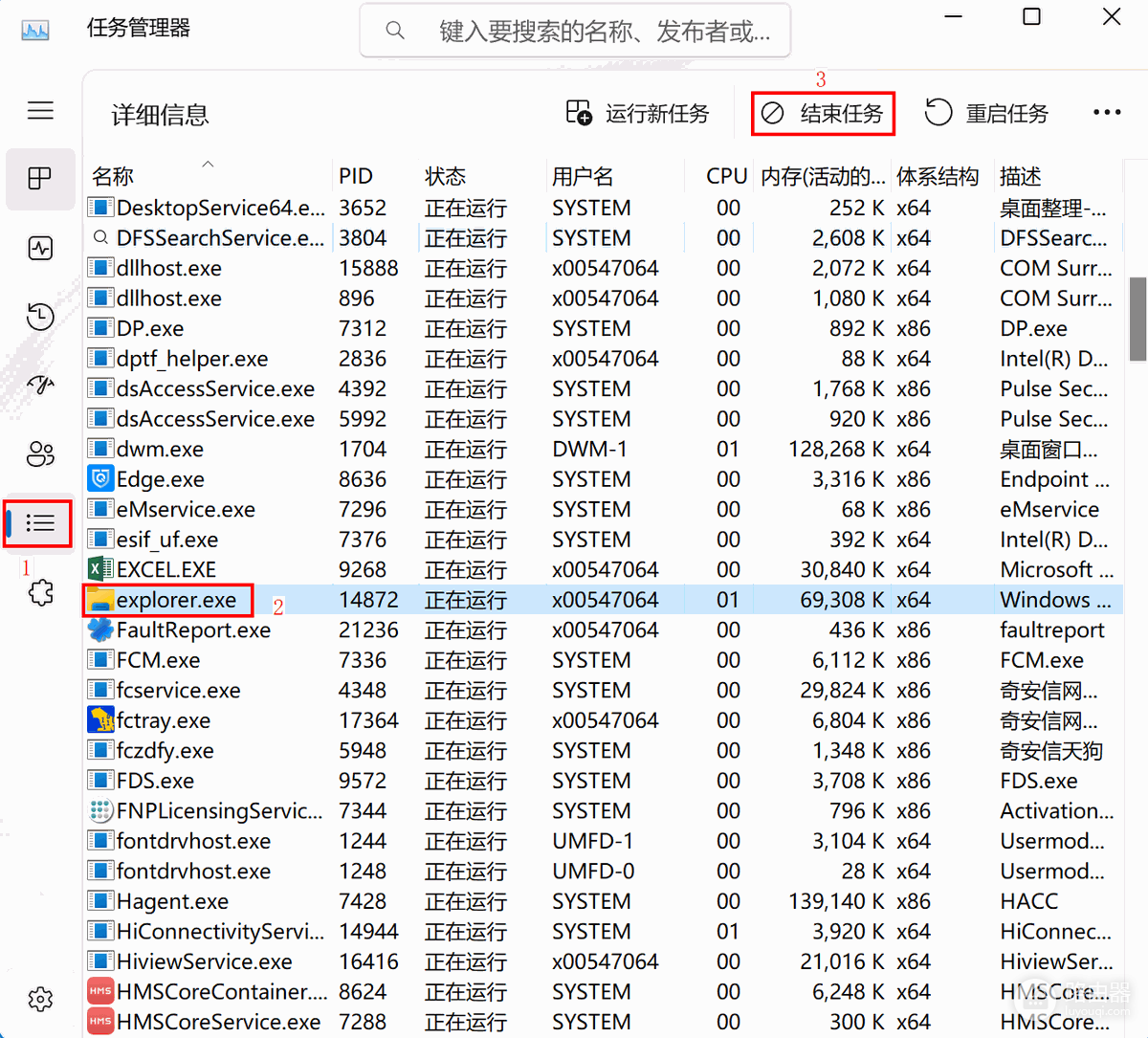Select the dptf_helper.exe process row
The image size is (1148, 1038).
coord(603,359)
